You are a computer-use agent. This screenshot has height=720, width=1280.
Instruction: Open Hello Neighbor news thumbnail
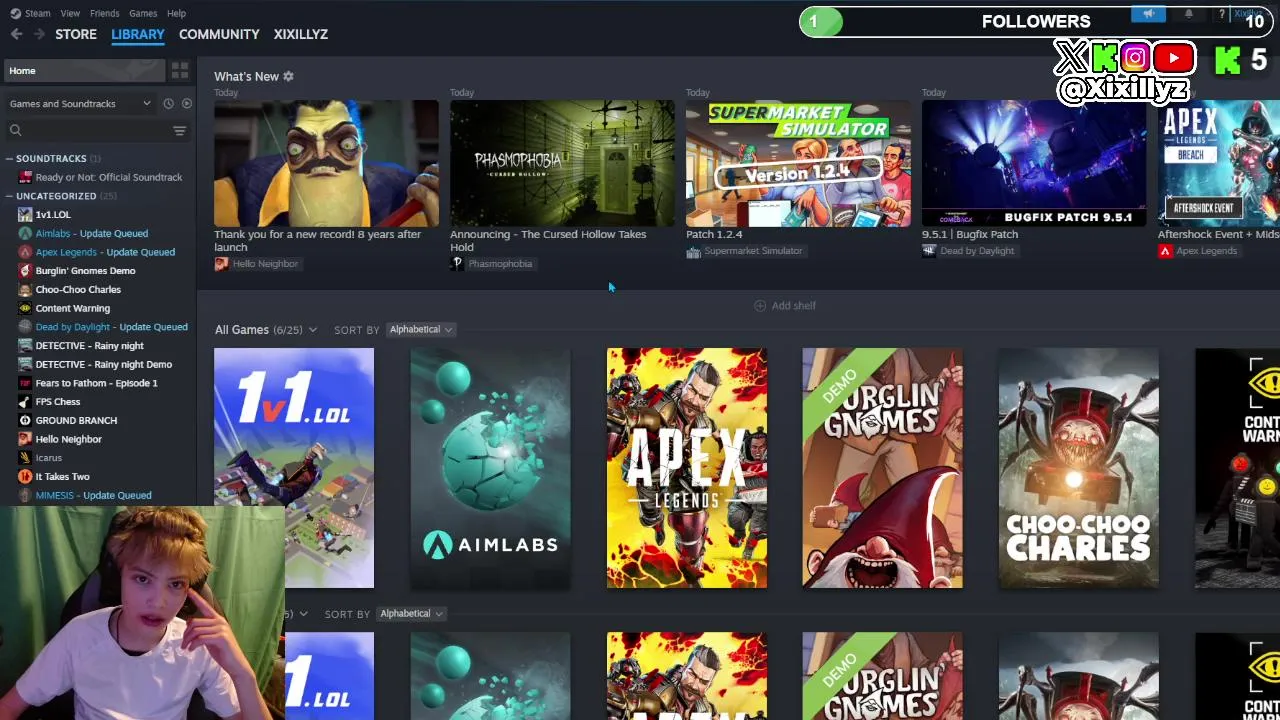(326, 163)
